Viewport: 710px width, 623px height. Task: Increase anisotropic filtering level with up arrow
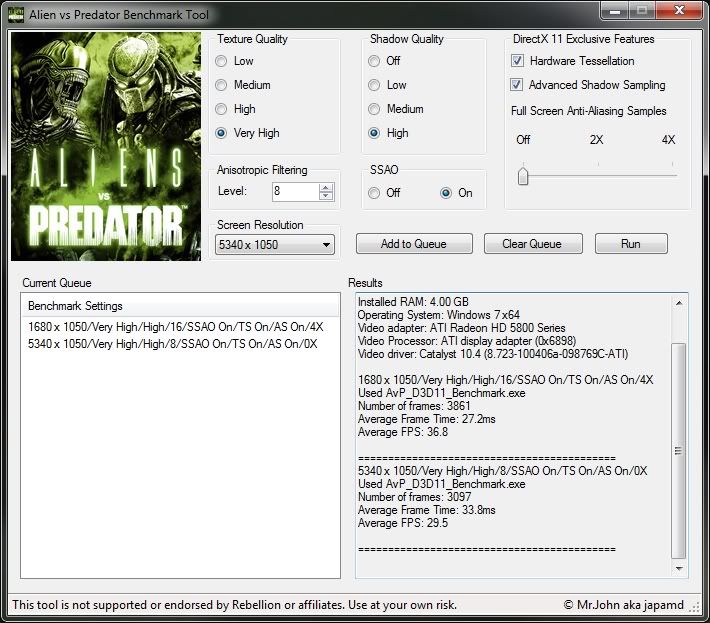[326, 187]
